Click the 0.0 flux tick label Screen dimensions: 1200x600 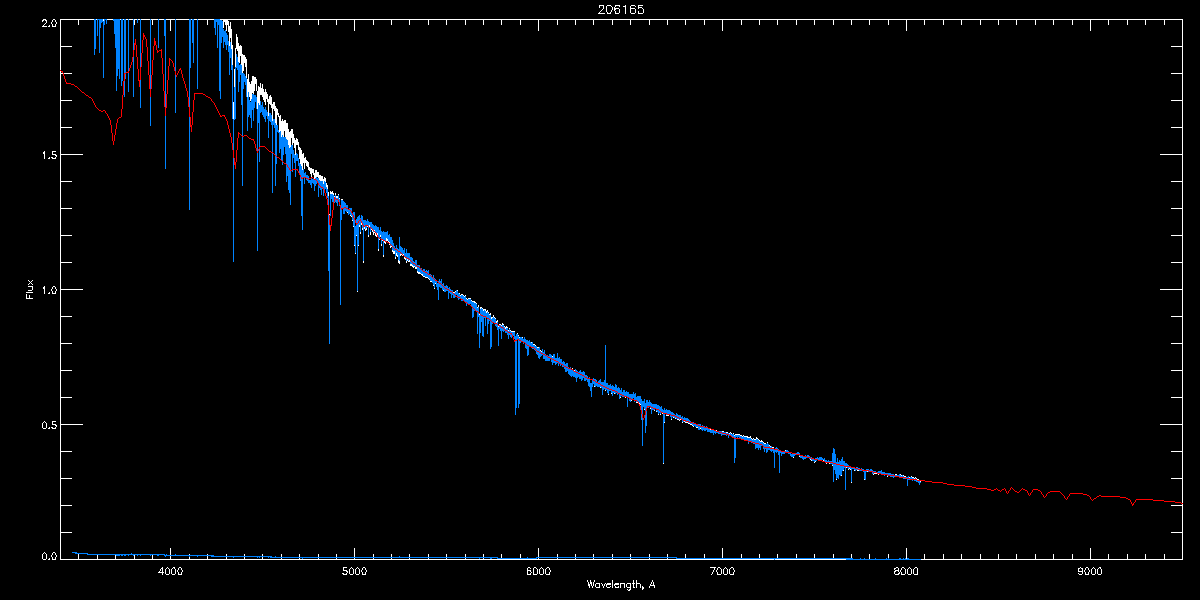48,555
